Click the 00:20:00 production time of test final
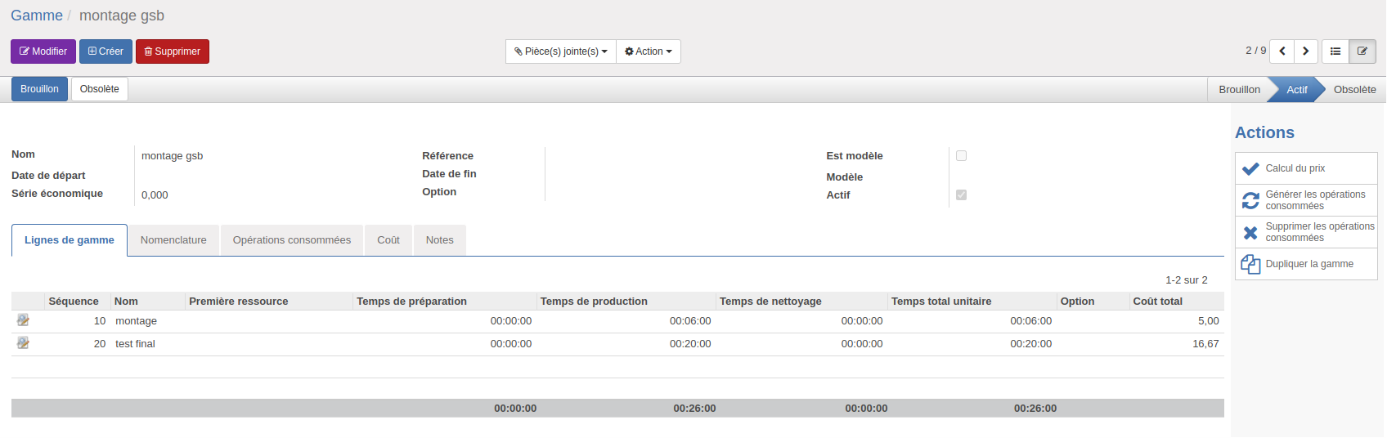Viewport: 1387px width, 438px height. [690, 343]
